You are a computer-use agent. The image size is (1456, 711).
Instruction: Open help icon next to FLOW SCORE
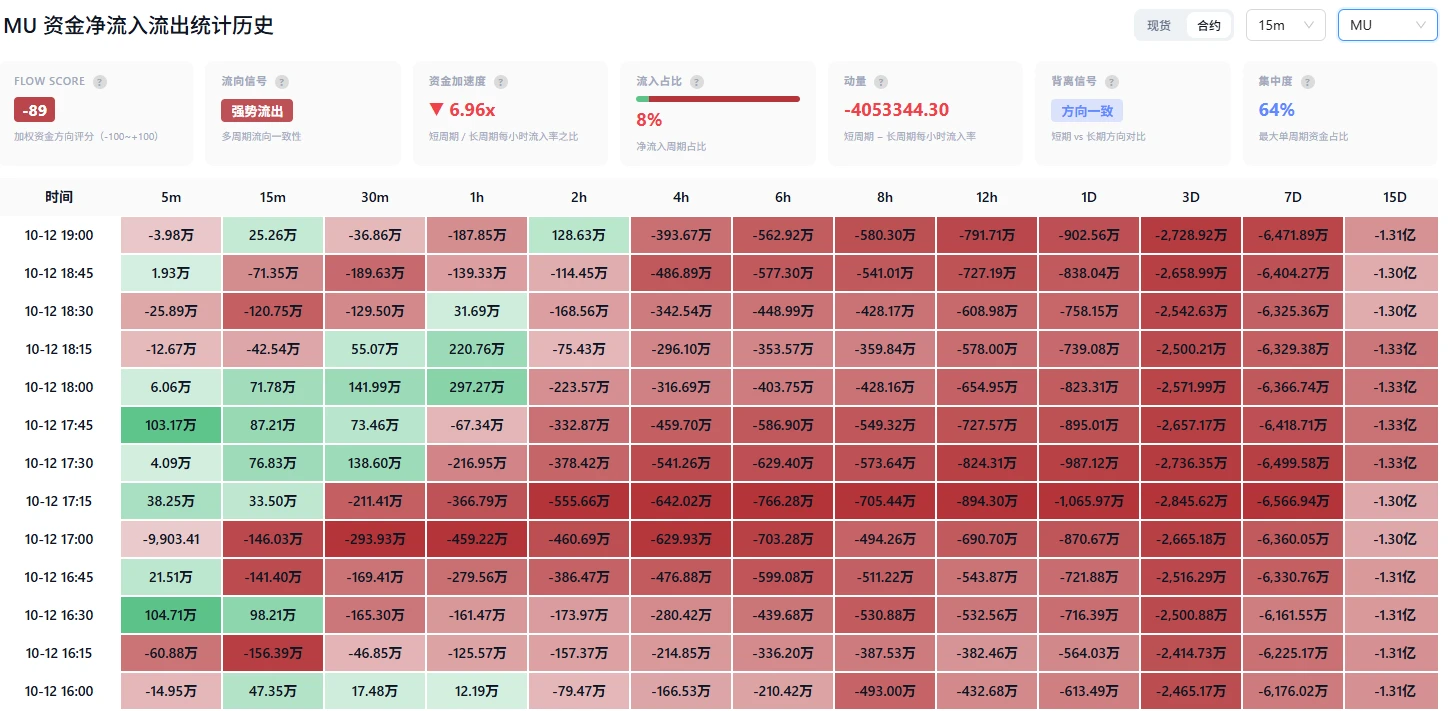(100, 82)
